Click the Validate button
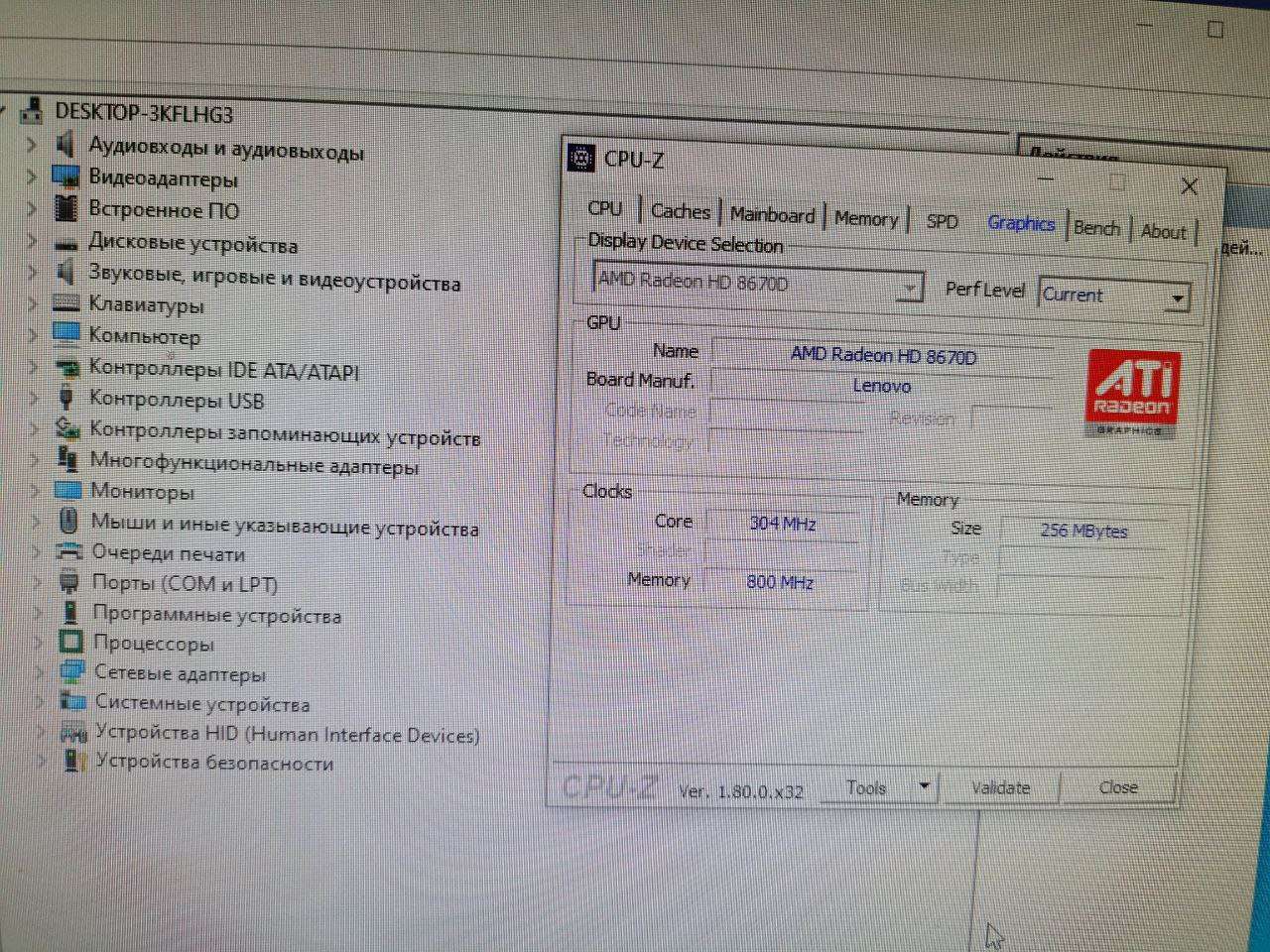This screenshot has width=1270, height=952. tap(1000, 788)
